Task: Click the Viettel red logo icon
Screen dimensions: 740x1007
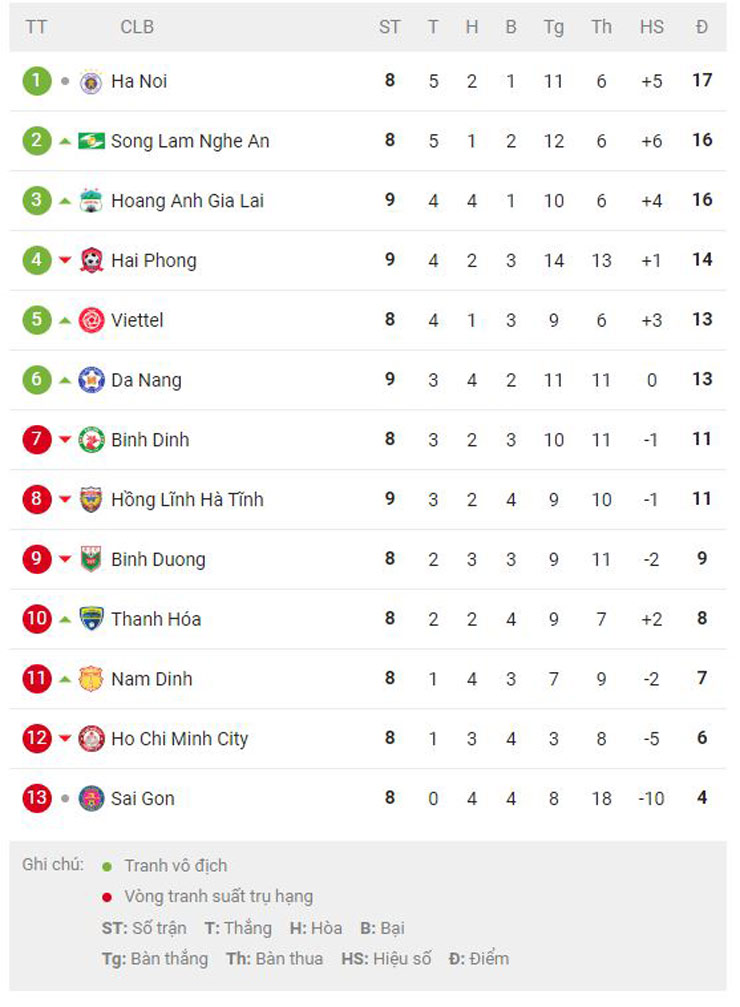Action: [91, 320]
